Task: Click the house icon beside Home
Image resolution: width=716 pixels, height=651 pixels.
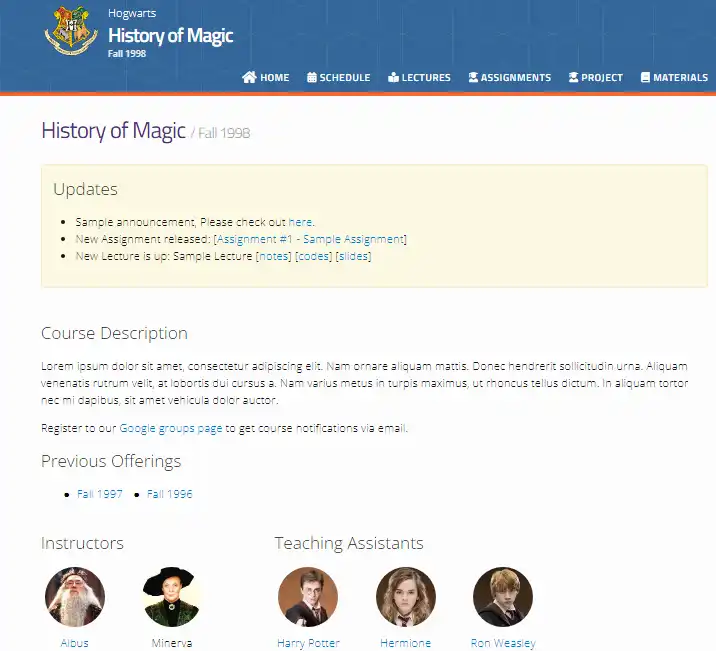Action: pos(249,77)
